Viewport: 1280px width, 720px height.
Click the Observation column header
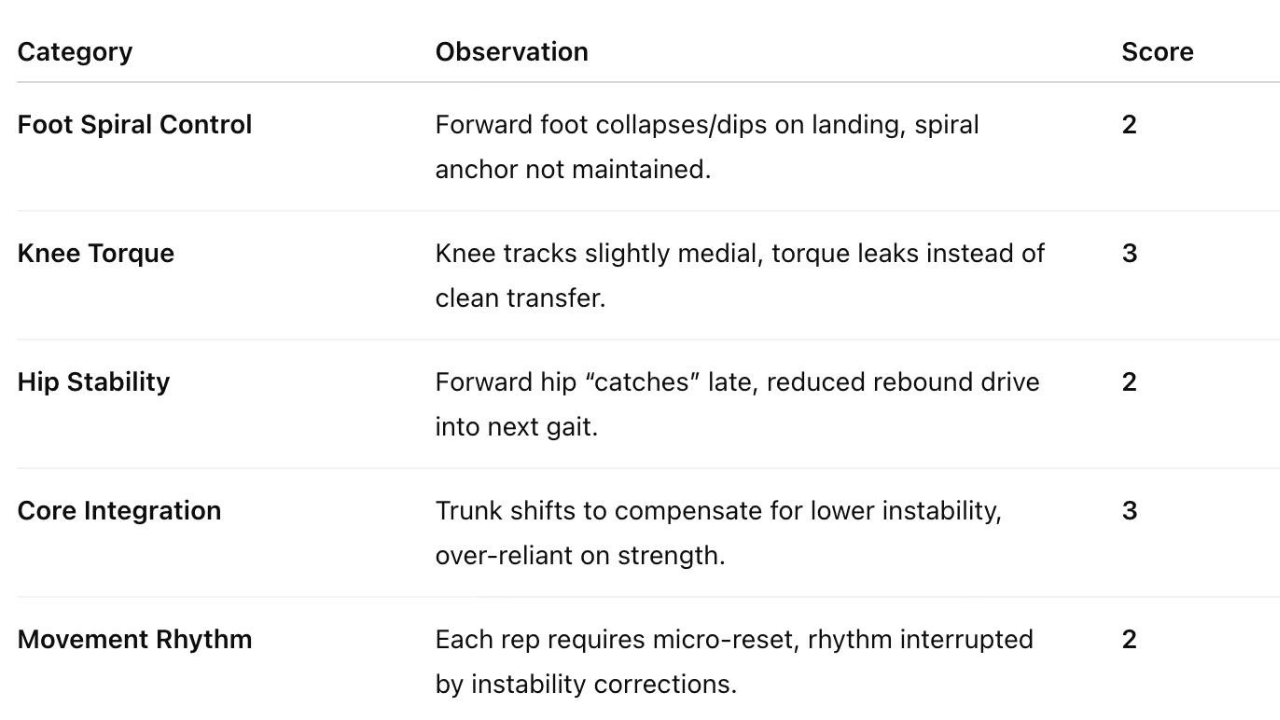point(511,52)
